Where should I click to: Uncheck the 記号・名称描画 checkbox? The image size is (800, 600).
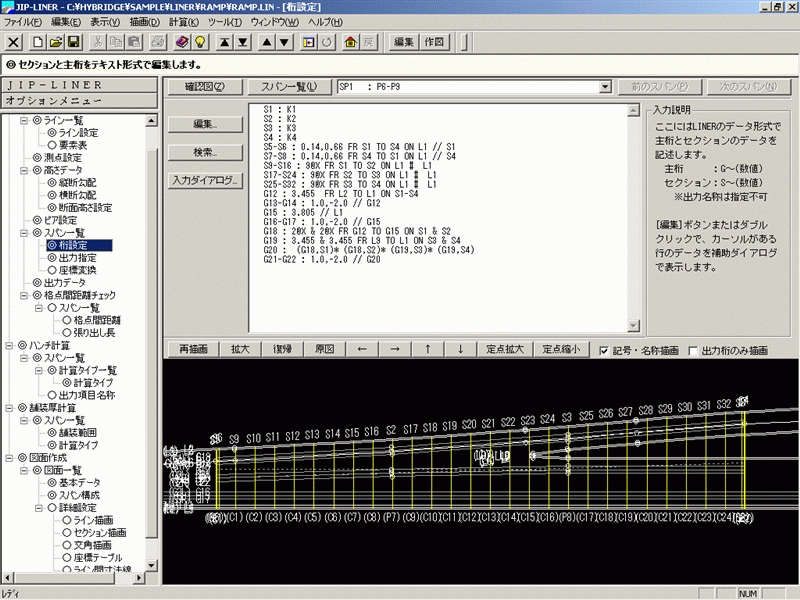(x=603, y=351)
